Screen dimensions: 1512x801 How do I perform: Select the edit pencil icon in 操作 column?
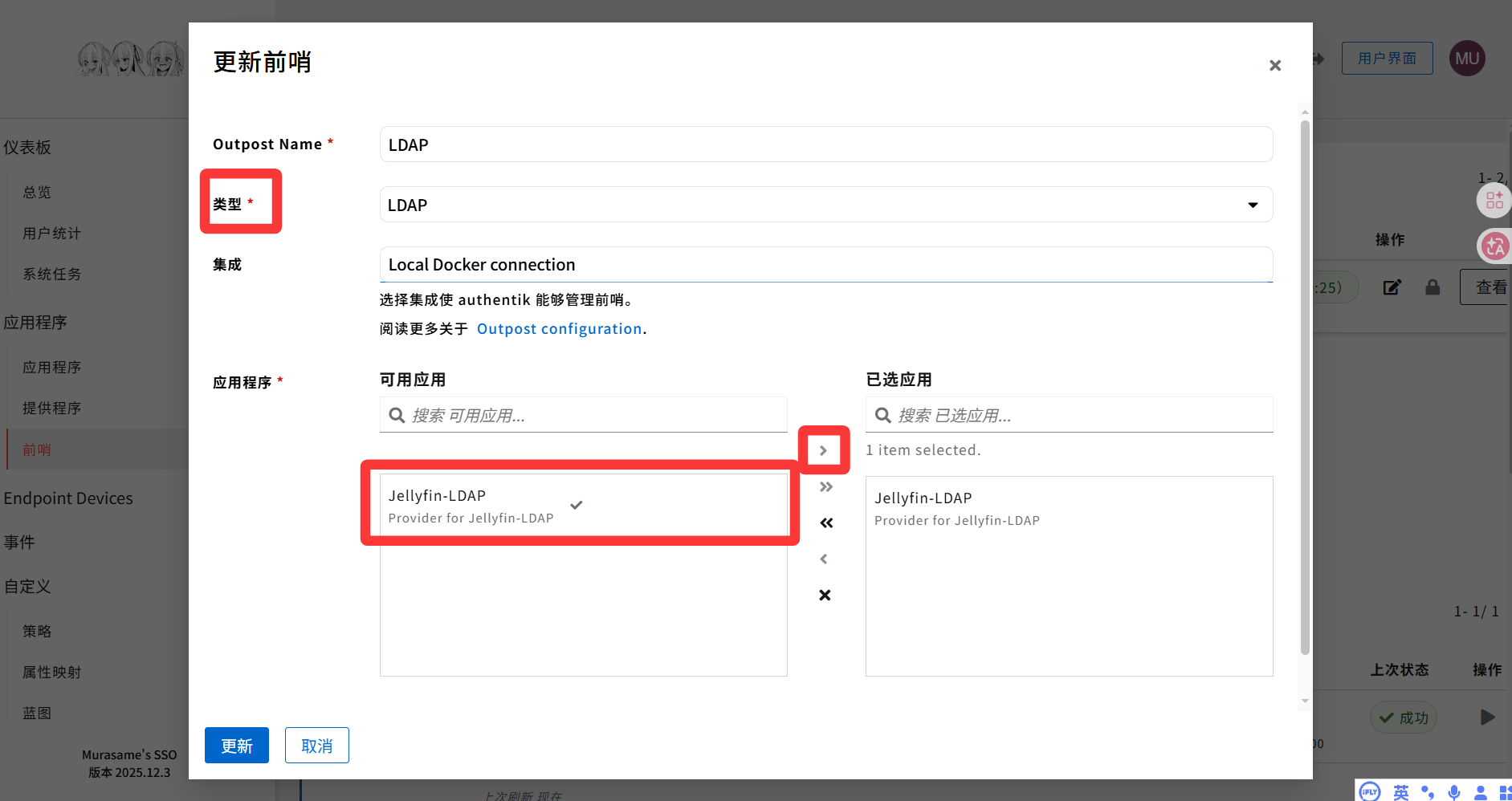pyautogui.click(x=1392, y=287)
